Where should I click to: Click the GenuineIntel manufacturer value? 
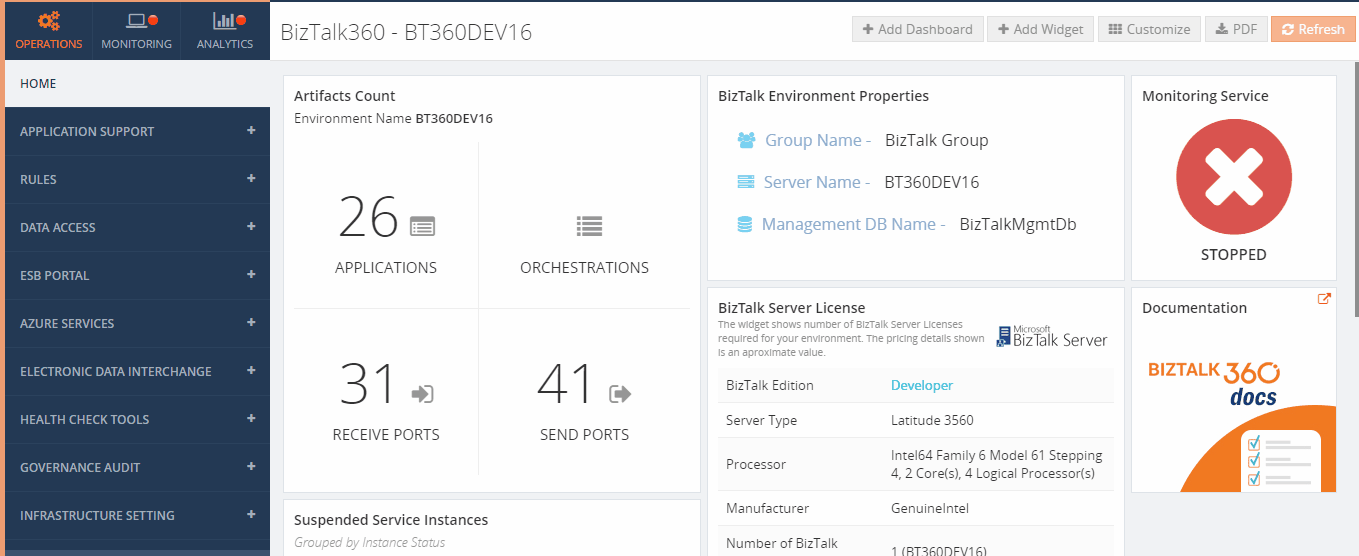click(930, 508)
